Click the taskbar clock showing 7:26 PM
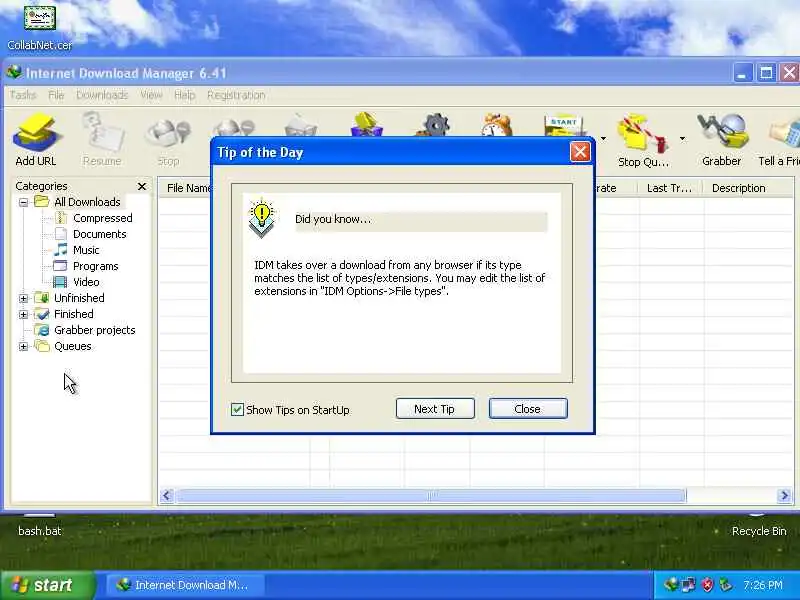The width and height of the screenshot is (800, 600). [763, 585]
